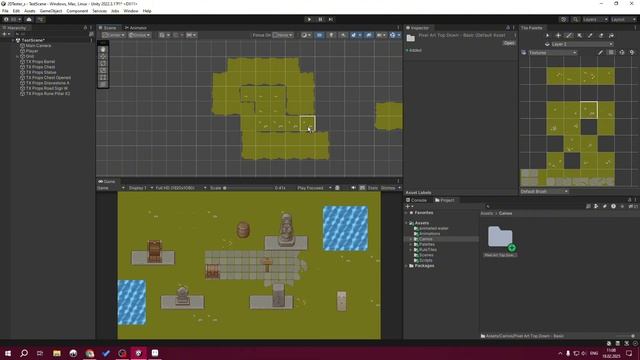This screenshot has width=640, height=360.
Task: Open Windows Start menu
Action: [x=8, y=353]
